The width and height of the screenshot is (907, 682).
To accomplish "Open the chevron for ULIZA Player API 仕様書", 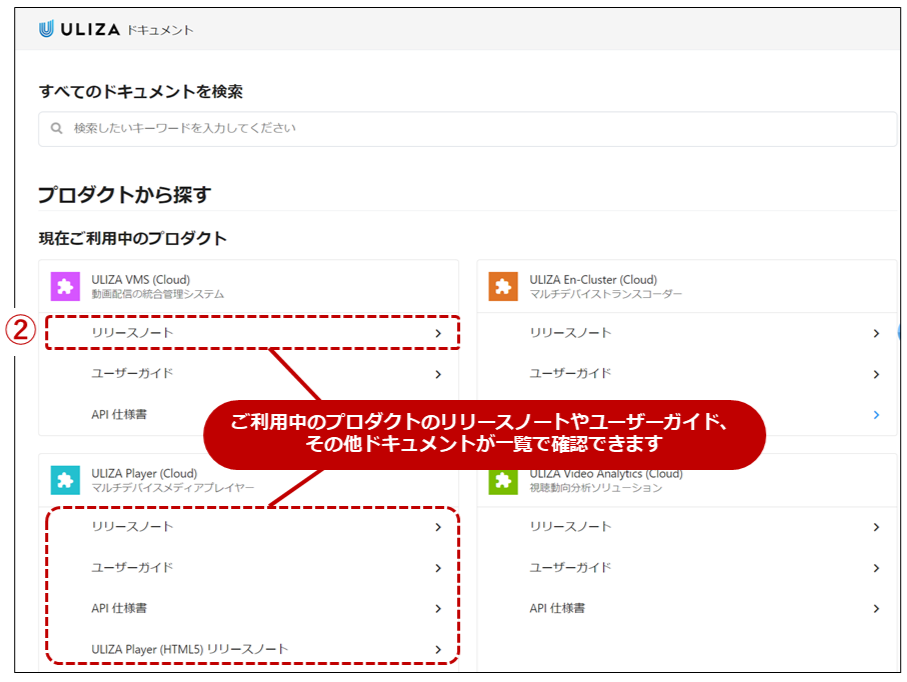I will (438, 609).
